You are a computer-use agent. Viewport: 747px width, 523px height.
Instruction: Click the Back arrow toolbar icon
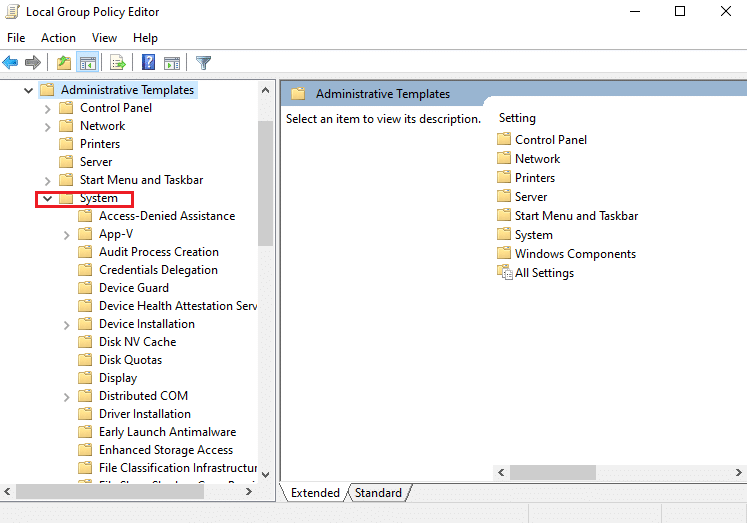(10, 62)
